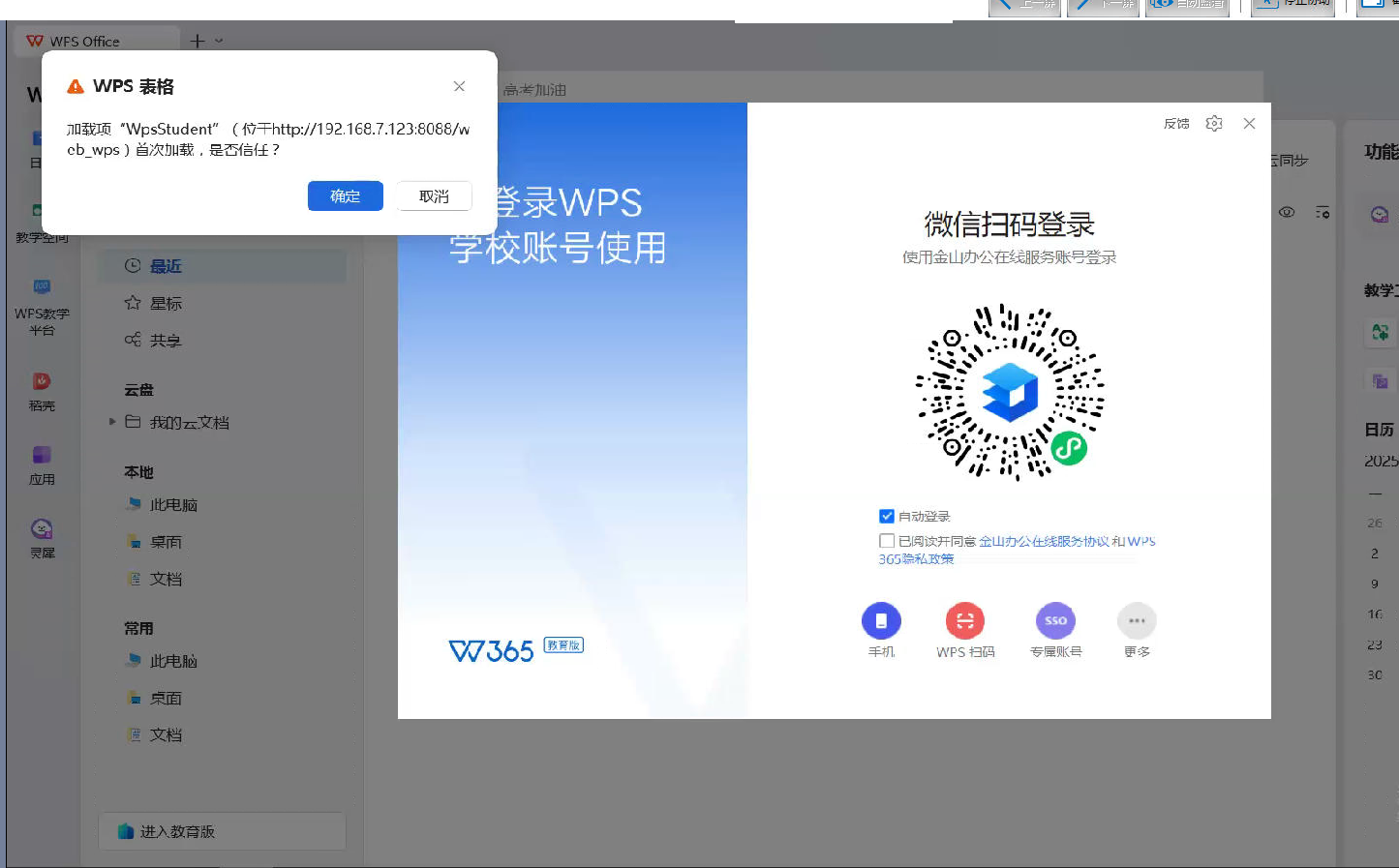Click the 微信扫码登录 heading
This screenshot has width=1399, height=868.
1009,224
